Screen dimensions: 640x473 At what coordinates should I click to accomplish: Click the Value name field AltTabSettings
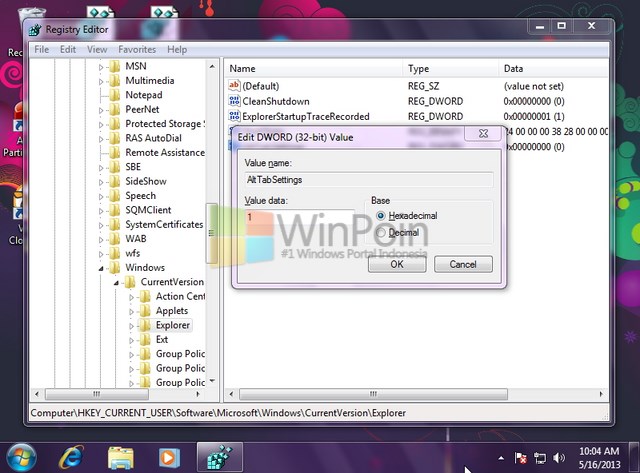coord(369,180)
